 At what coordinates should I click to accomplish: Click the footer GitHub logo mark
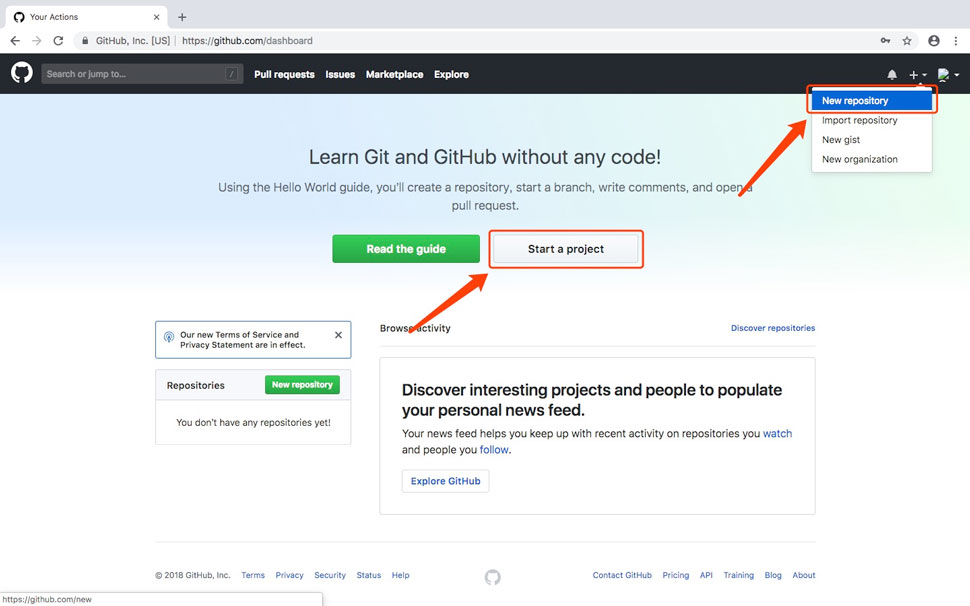click(492, 577)
